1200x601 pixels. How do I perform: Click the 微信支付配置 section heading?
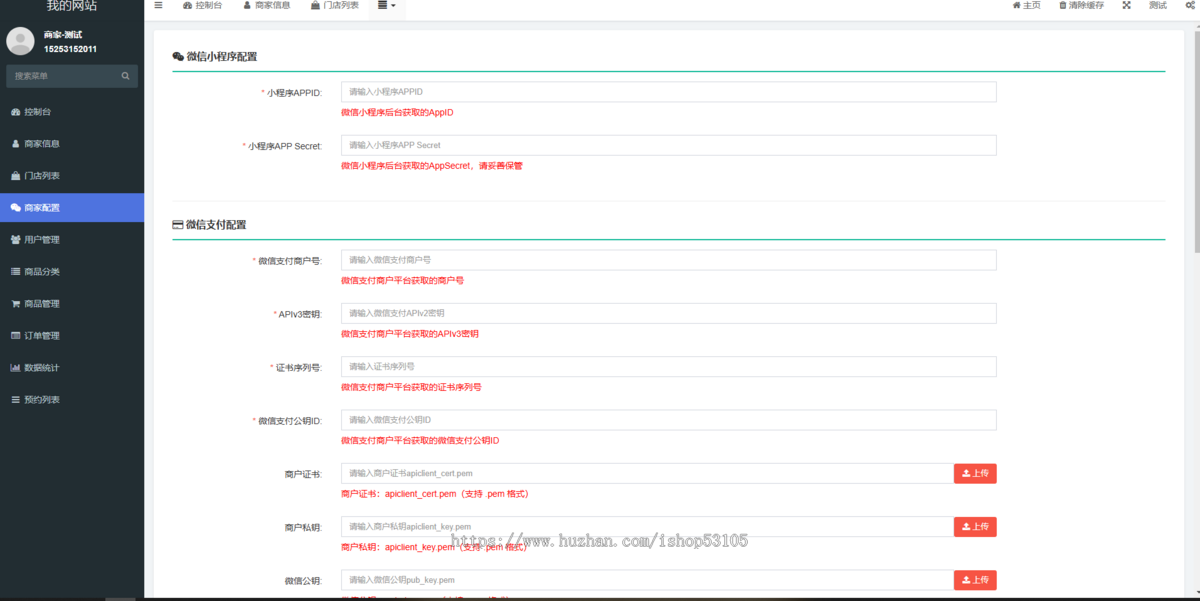tap(209, 225)
